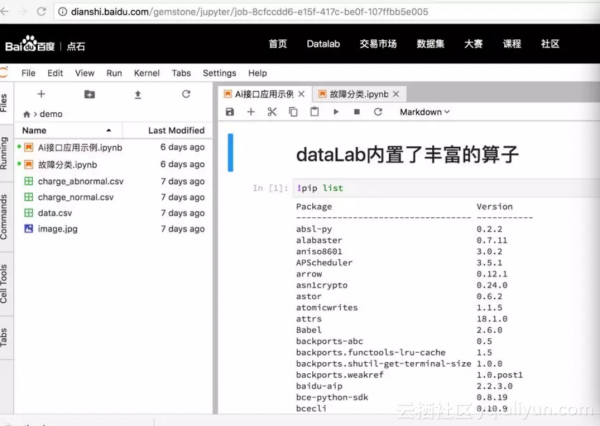Switch to the Ai接口应用示例 notebook tab

[264, 94]
